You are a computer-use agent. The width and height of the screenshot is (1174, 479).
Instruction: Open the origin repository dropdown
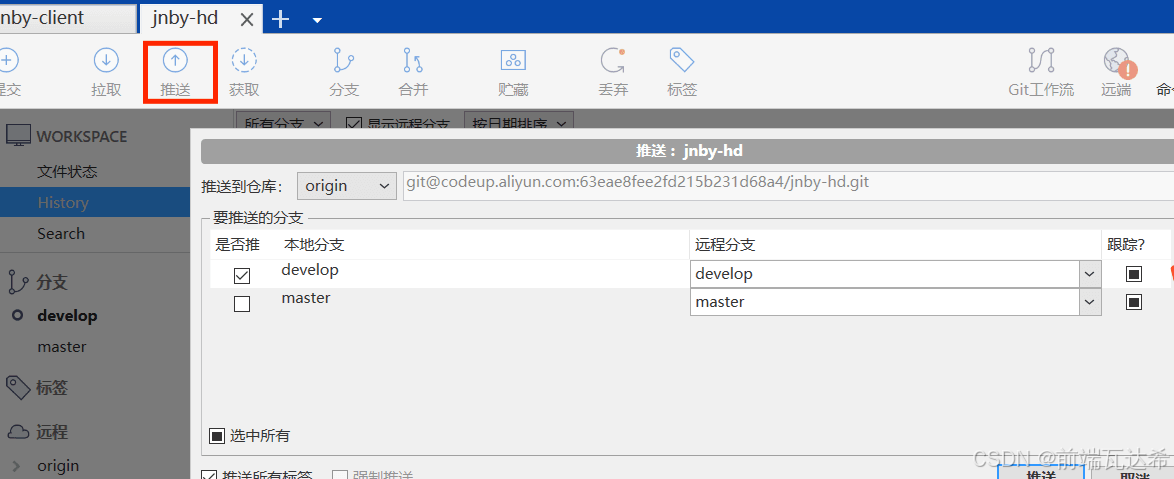pos(347,186)
